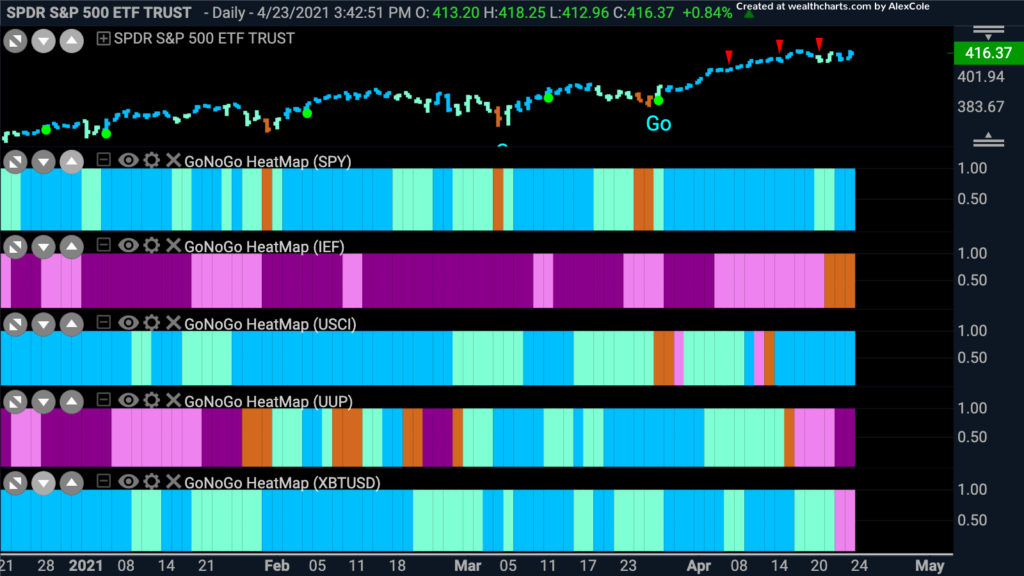1024x576 pixels.
Task: Click the 401.94 price axis label
Action: point(980,77)
